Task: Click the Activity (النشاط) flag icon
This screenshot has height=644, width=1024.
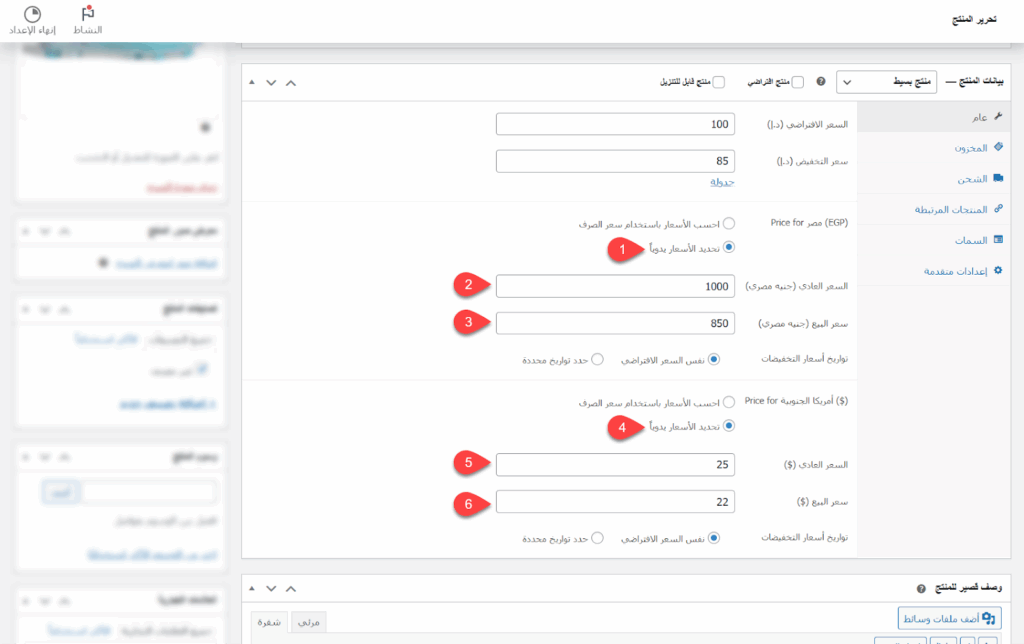Action: tap(87, 14)
